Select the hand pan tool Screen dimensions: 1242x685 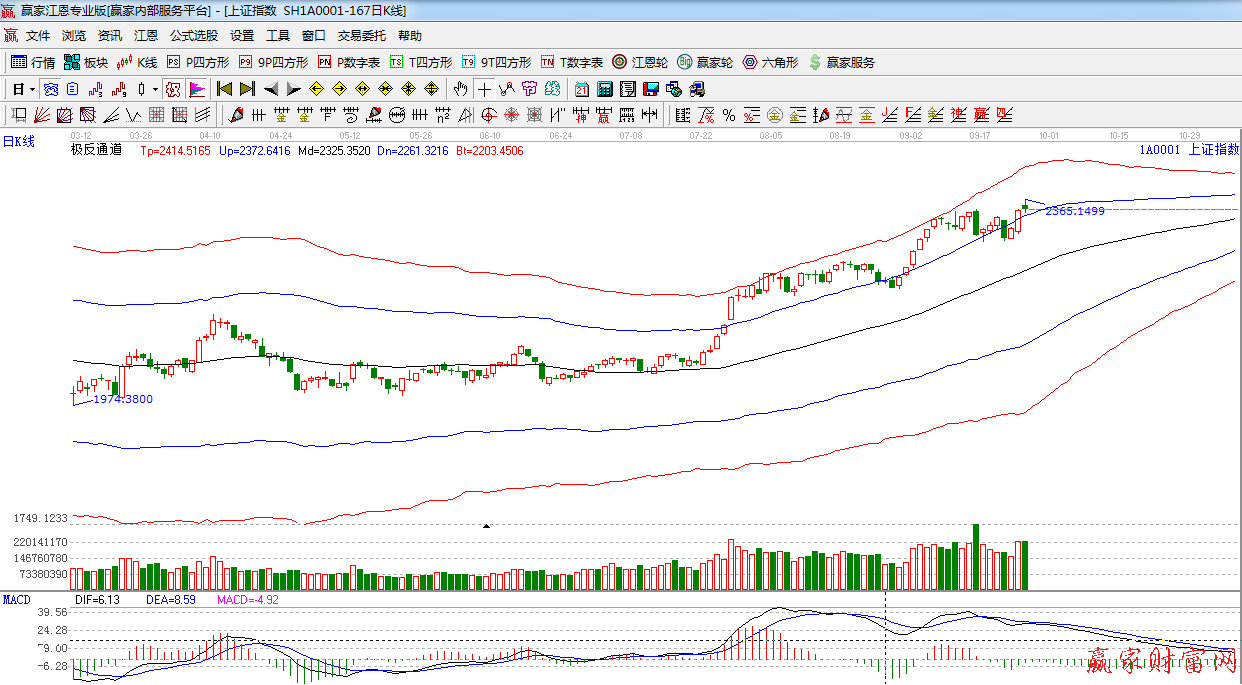(x=460, y=89)
